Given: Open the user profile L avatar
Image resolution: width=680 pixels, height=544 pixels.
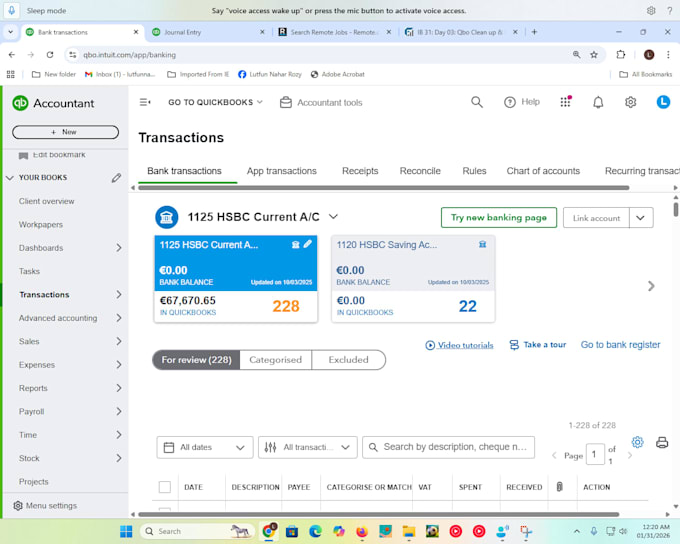Looking at the screenshot, I should pos(663,102).
